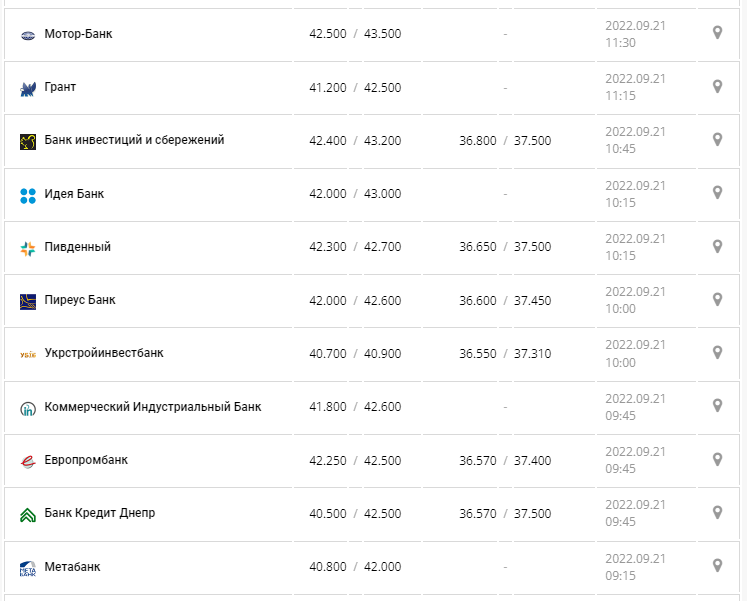Click Пивденный map marker icon
This screenshot has height=601, width=747.
717,246
